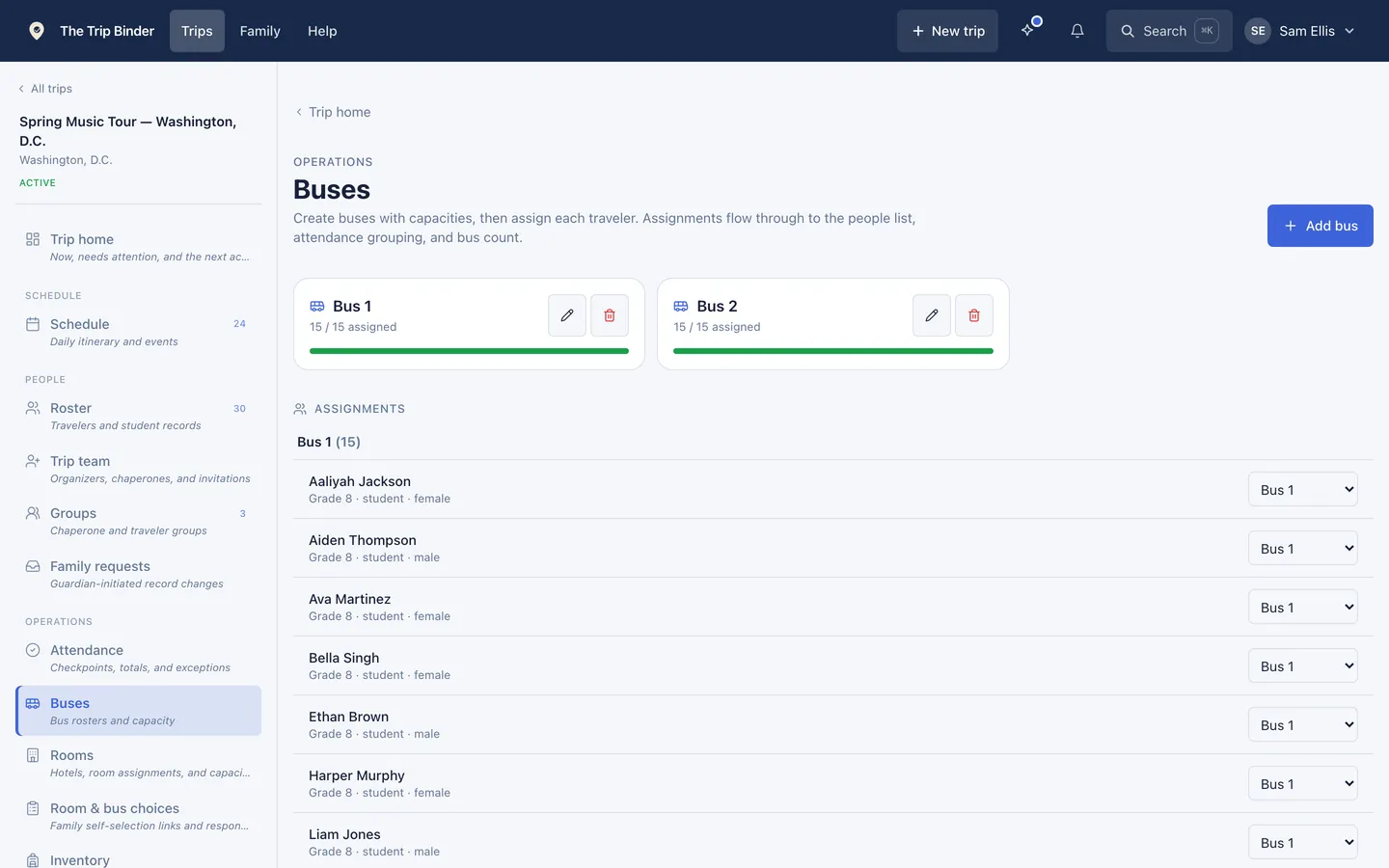Click the Trip team add-person icon
The width and height of the screenshot is (1389, 868).
(x=33, y=461)
